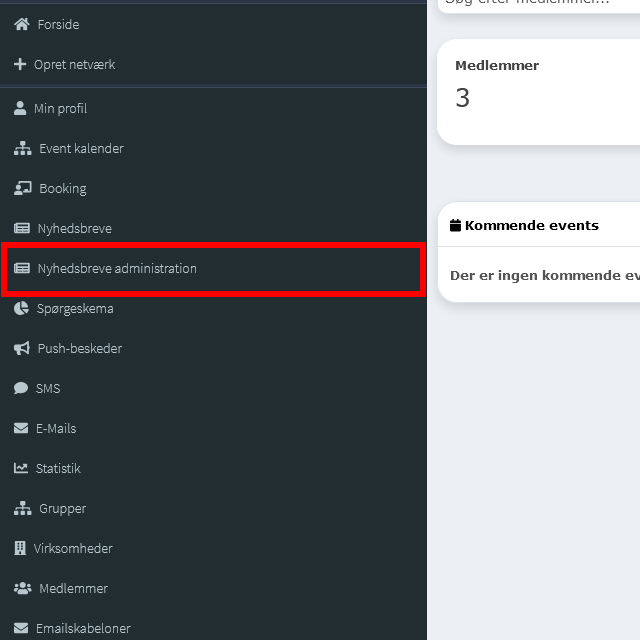The height and width of the screenshot is (640, 640).
Task: Click the Virksomheder building icon
Action: click(20, 548)
